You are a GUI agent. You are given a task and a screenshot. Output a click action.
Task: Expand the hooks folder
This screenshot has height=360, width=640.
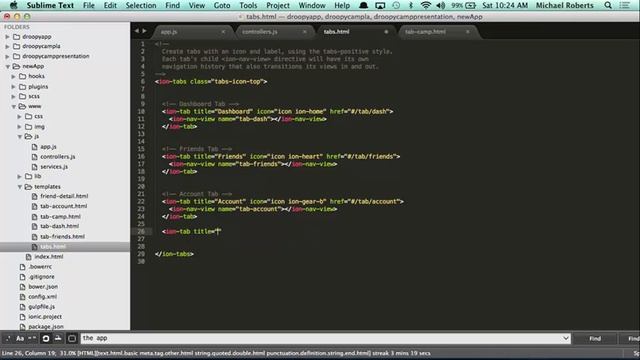pyautogui.click(x=13, y=76)
